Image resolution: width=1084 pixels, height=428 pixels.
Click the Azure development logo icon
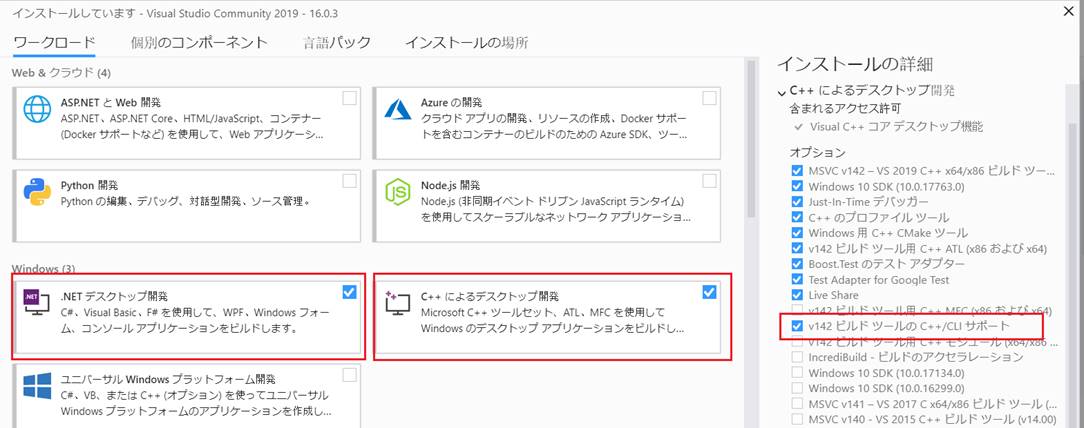399,108
